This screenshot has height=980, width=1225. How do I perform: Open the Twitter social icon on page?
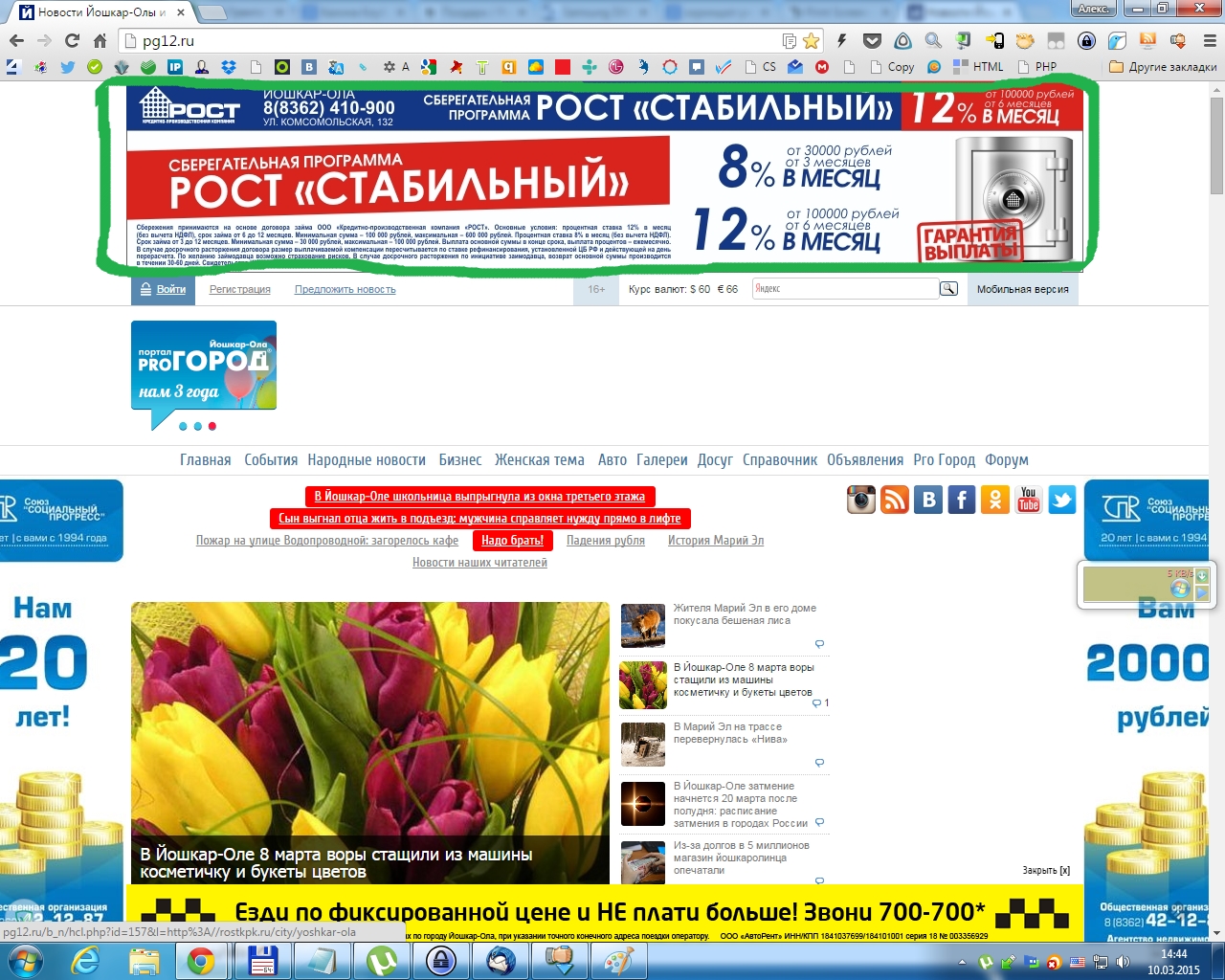[x=1062, y=500]
